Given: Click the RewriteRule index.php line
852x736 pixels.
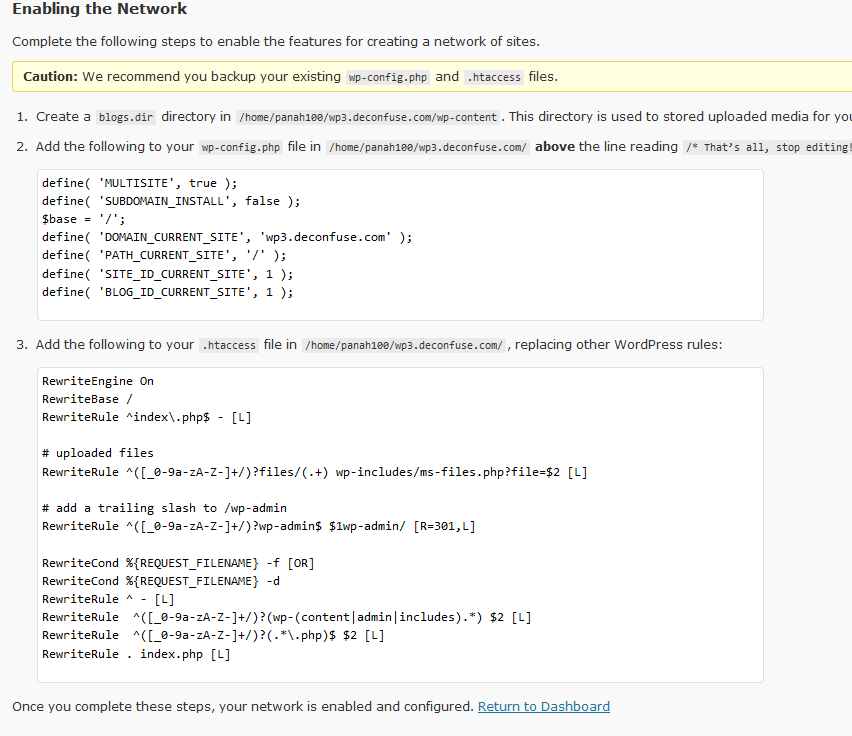Looking at the screenshot, I should [x=136, y=654].
